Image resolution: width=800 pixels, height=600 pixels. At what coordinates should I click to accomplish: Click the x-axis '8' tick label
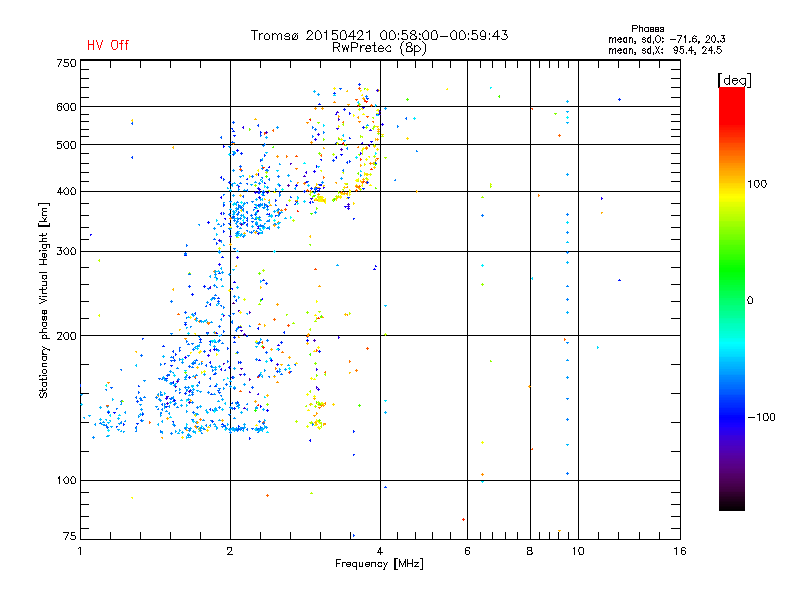coord(530,551)
